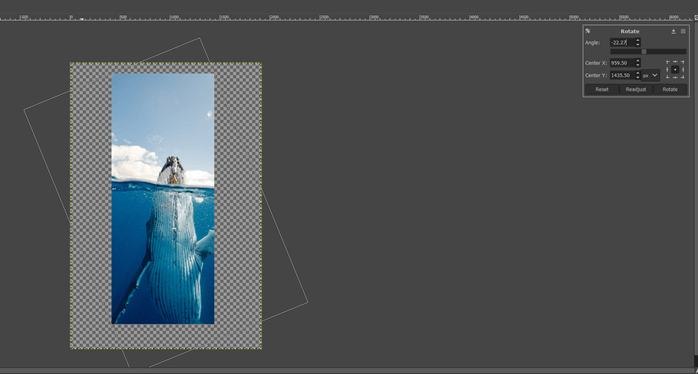Decrease the Angle value with down arrow

(638, 45)
